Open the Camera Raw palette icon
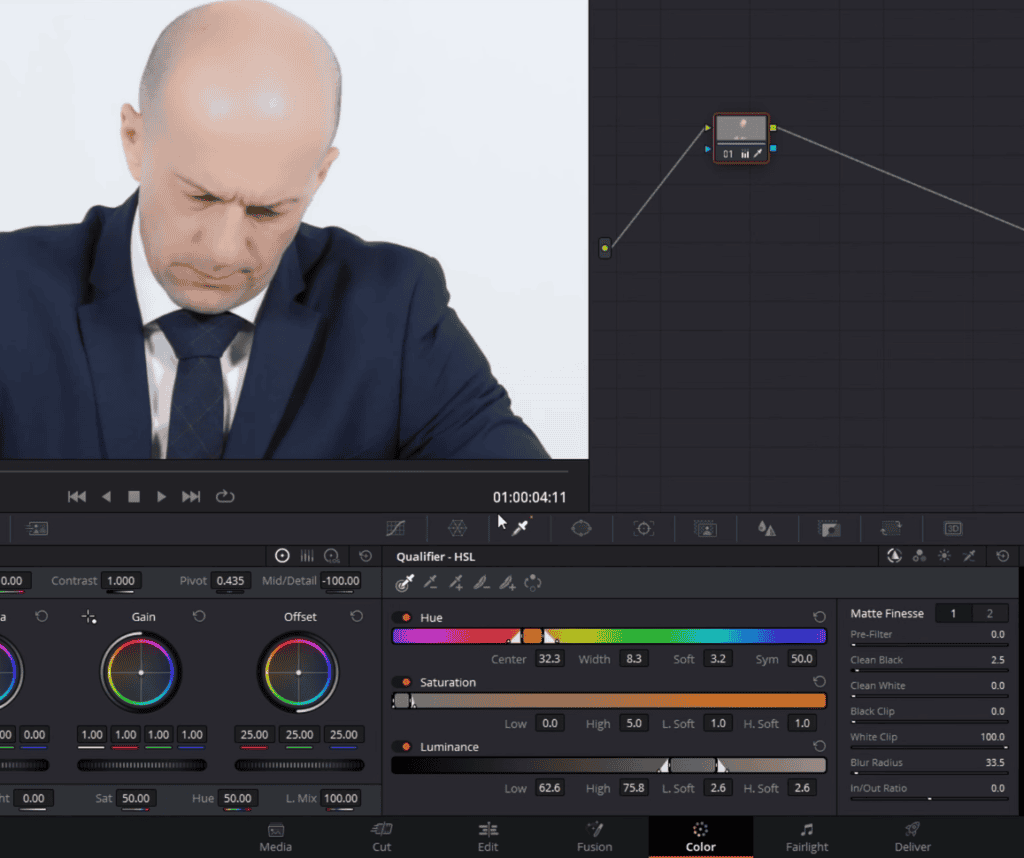Screen dimensions: 1024x858 37,528
